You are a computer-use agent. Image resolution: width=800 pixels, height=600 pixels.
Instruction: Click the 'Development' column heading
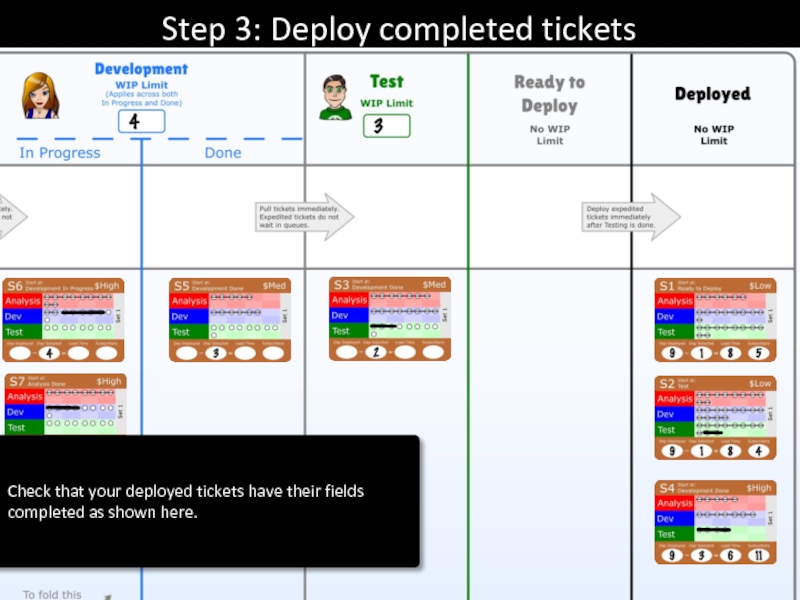coord(141,69)
